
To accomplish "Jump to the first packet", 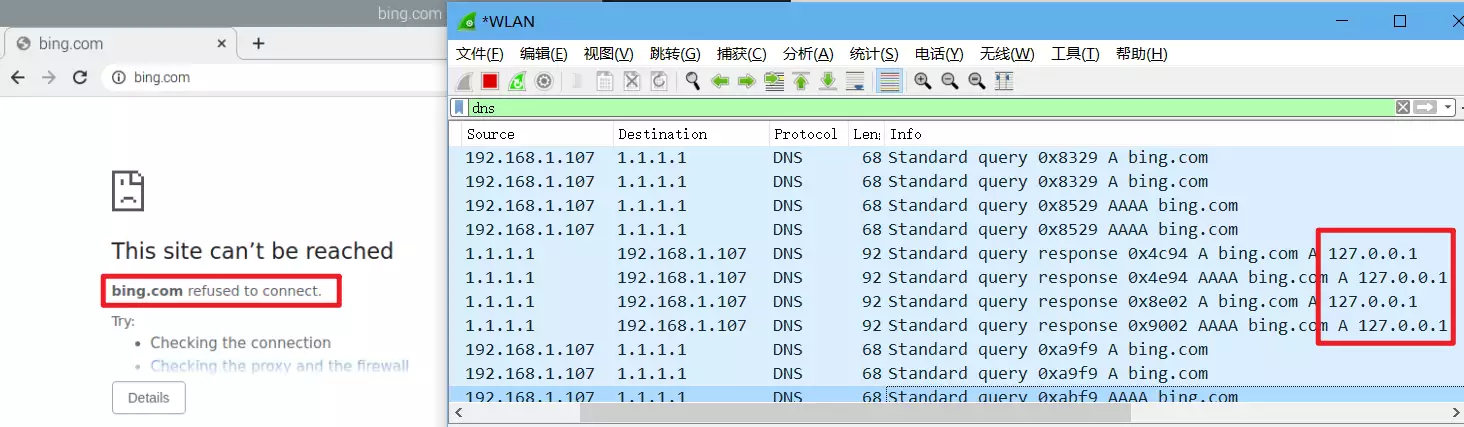I will click(801, 82).
